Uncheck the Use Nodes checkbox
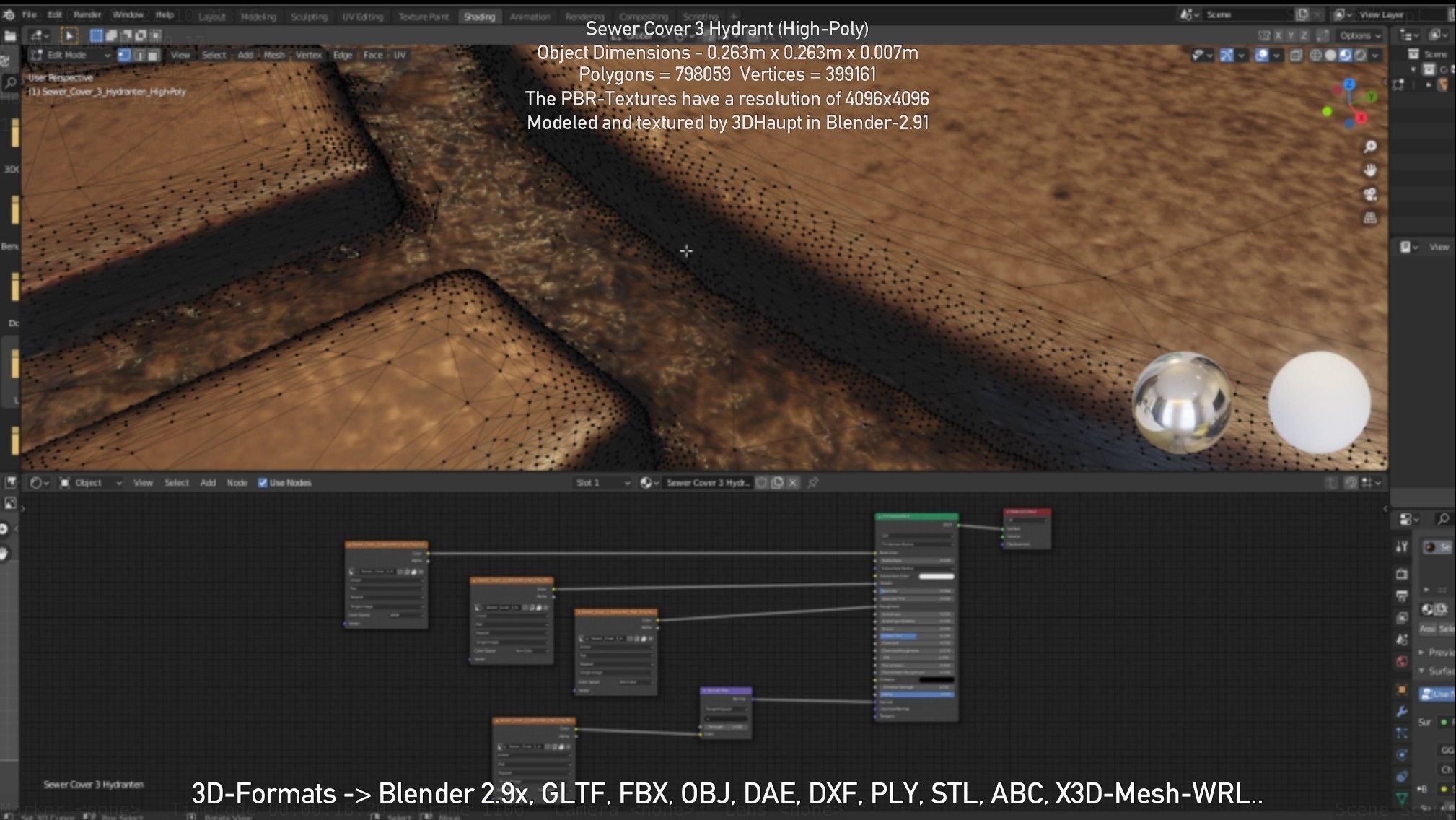 point(263,483)
